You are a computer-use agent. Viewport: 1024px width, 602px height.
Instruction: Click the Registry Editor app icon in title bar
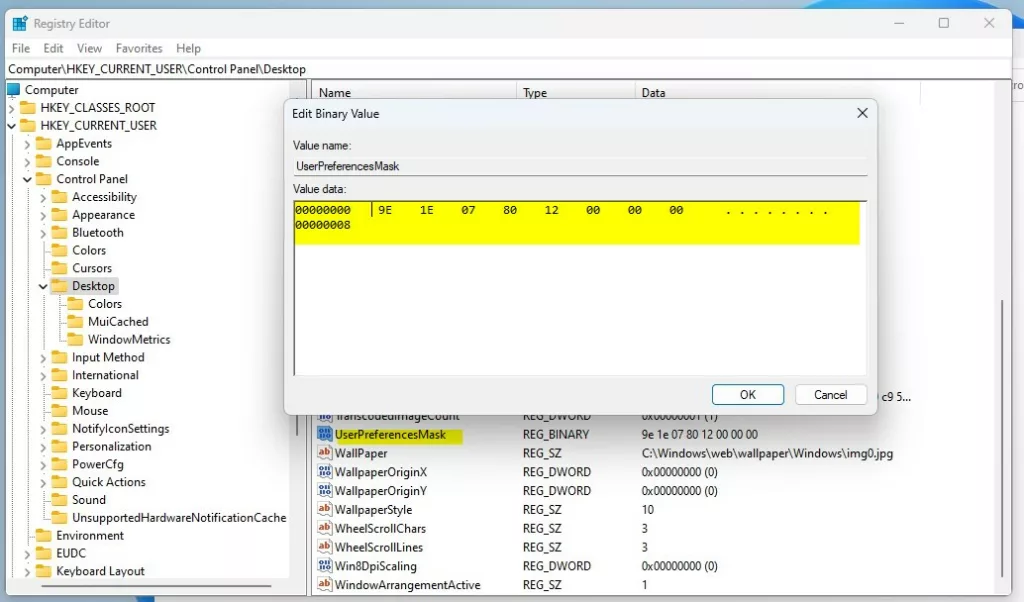[x=20, y=24]
